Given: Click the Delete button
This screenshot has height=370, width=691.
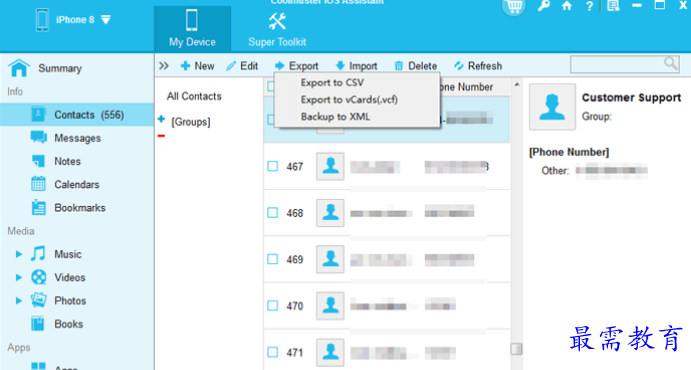Looking at the screenshot, I should coord(416,66).
